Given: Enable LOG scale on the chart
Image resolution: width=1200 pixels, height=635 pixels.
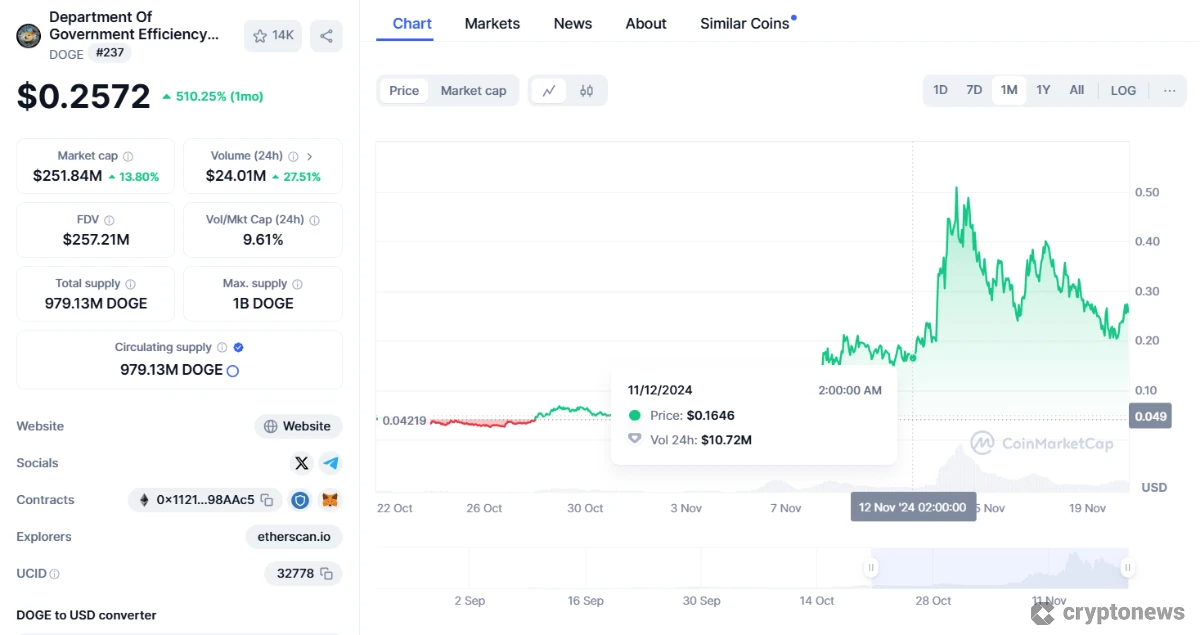Looking at the screenshot, I should [x=1123, y=90].
